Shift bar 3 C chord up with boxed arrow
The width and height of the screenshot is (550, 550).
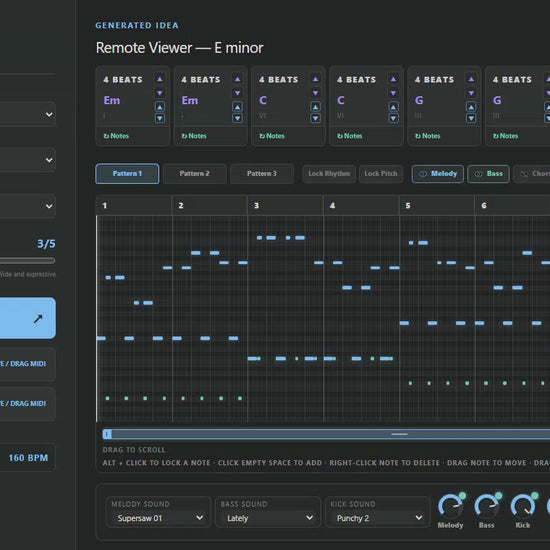[x=315, y=107]
